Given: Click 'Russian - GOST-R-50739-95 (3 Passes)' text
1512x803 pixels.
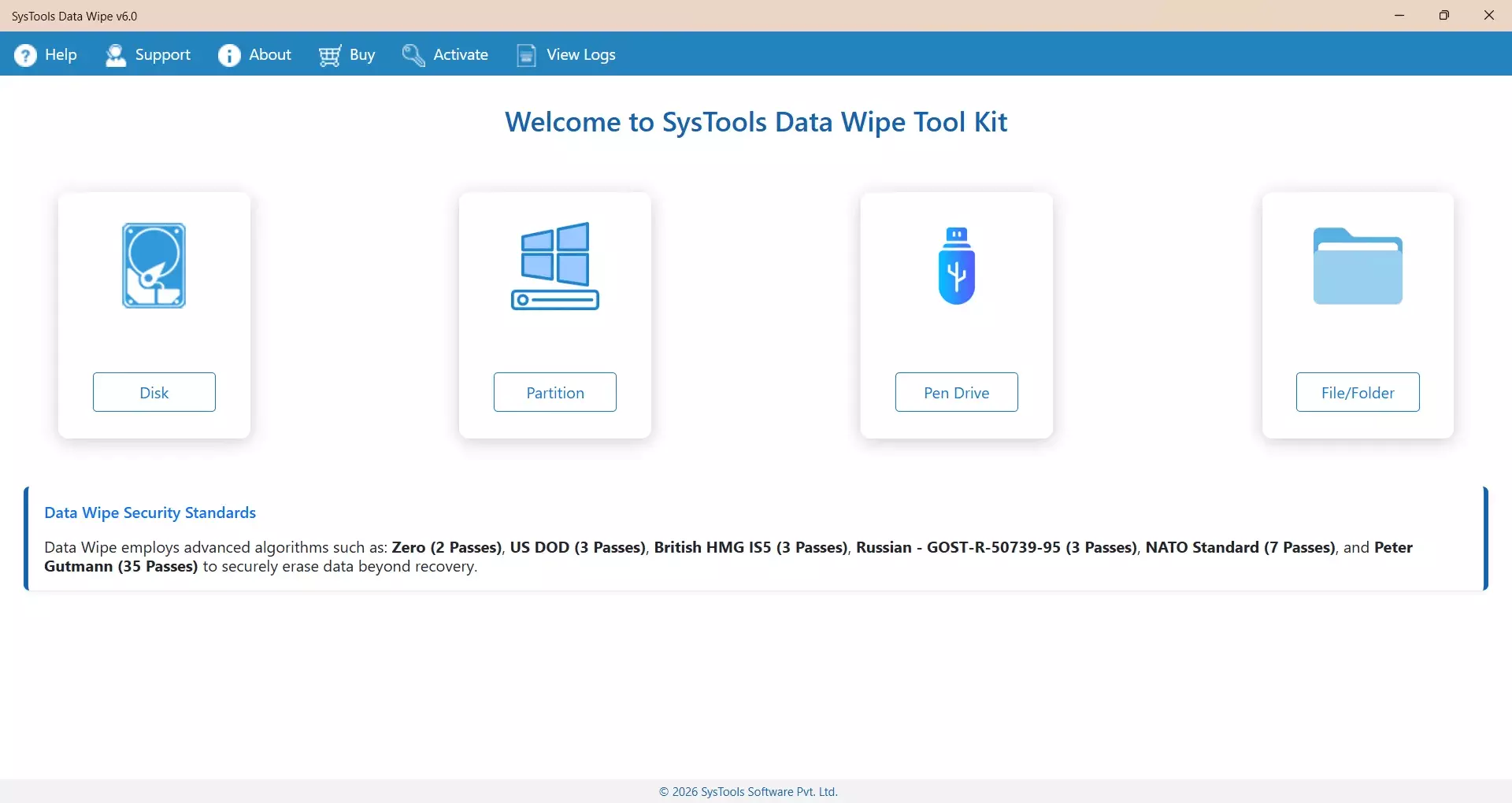Looking at the screenshot, I should (996, 547).
